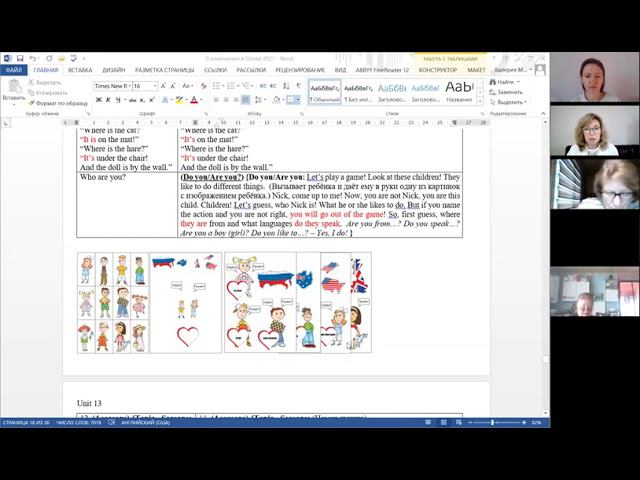The image size is (640, 480).
Task: Center align text
Action: pos(226,100)
